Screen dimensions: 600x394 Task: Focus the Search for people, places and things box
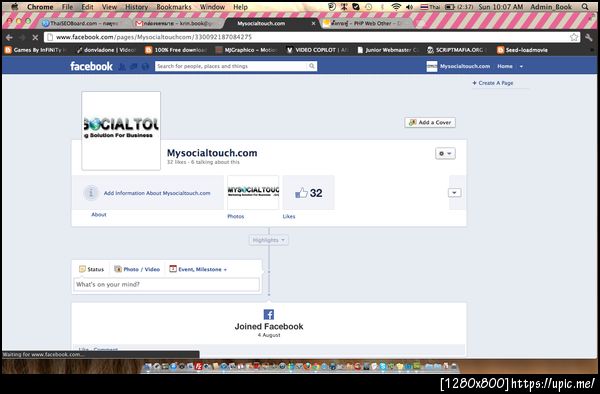(231, 66)
